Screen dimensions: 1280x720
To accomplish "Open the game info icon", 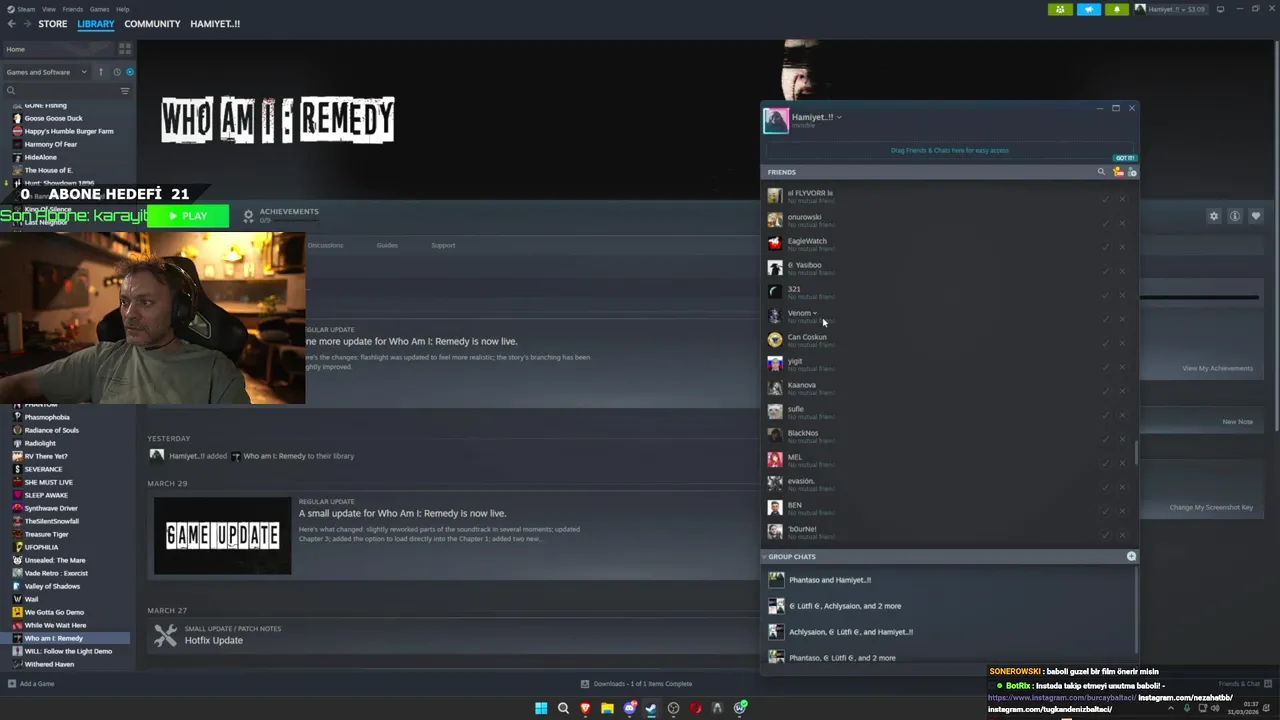I will [x=1235, y=216].
